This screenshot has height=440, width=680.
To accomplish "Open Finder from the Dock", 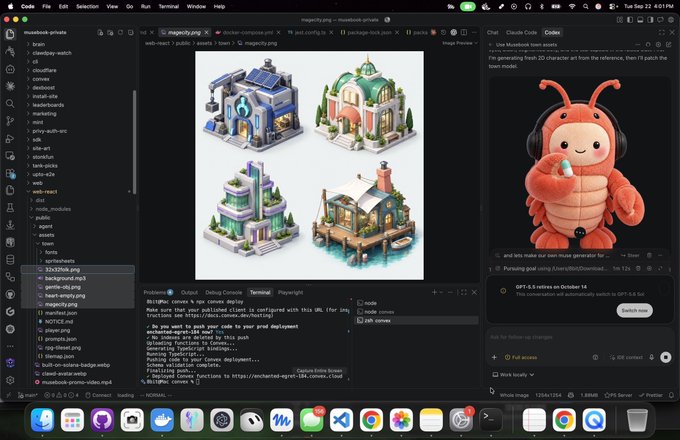I will coord(42,420).
